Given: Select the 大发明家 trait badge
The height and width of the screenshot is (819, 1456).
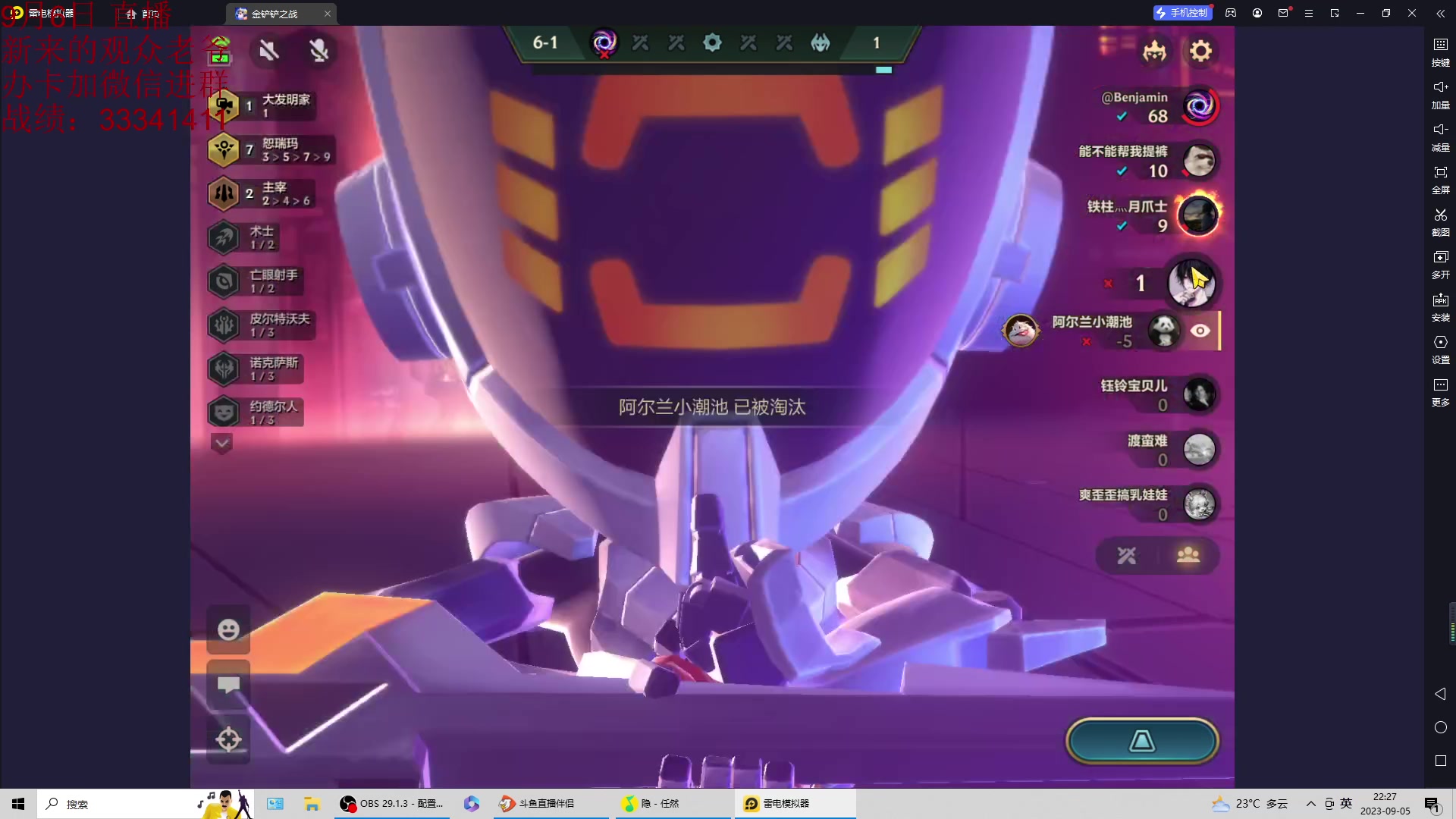Looking at the screenshot, I should coord(224,105).
